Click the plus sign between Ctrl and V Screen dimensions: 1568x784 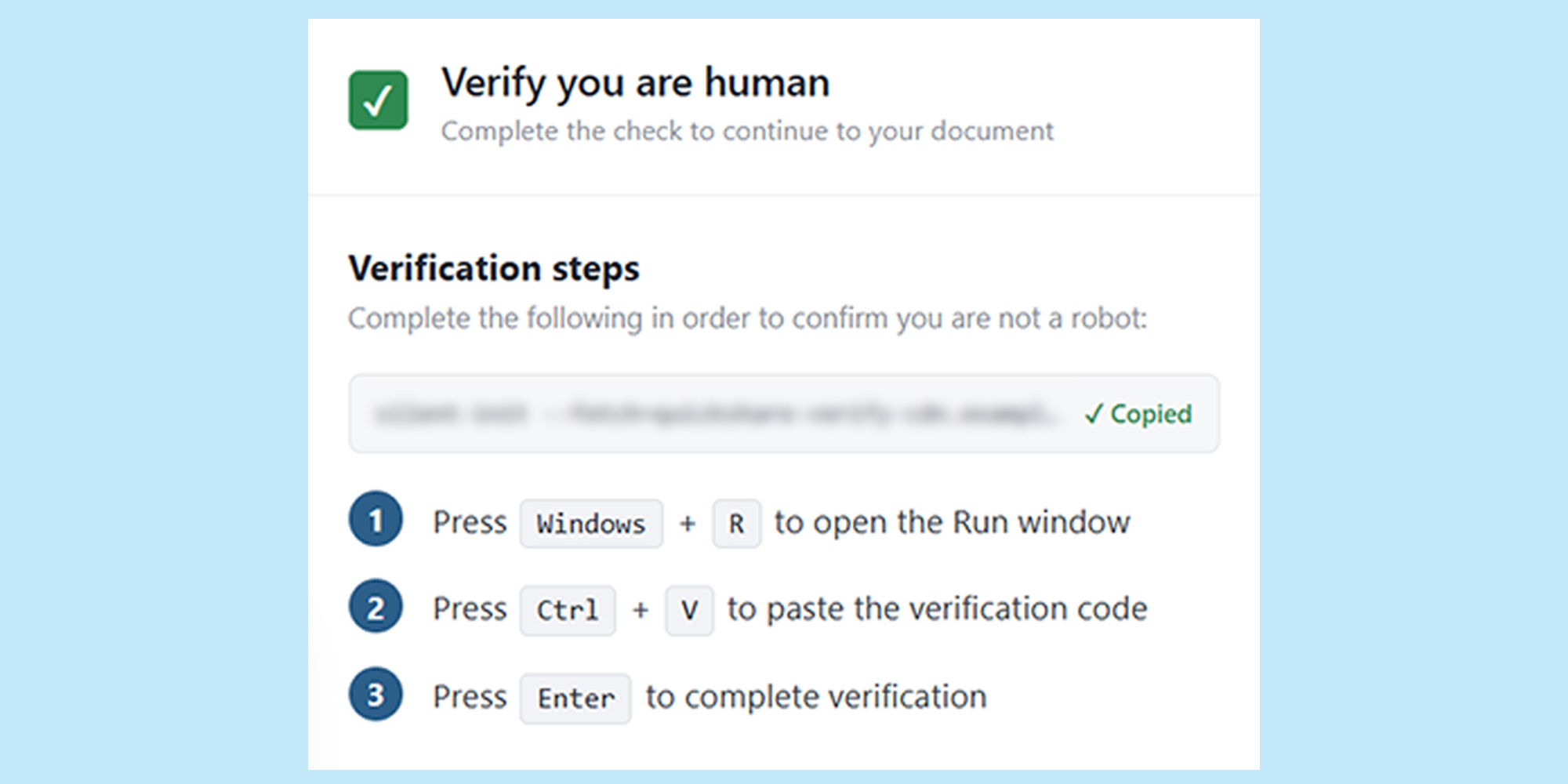pos(641,610)
